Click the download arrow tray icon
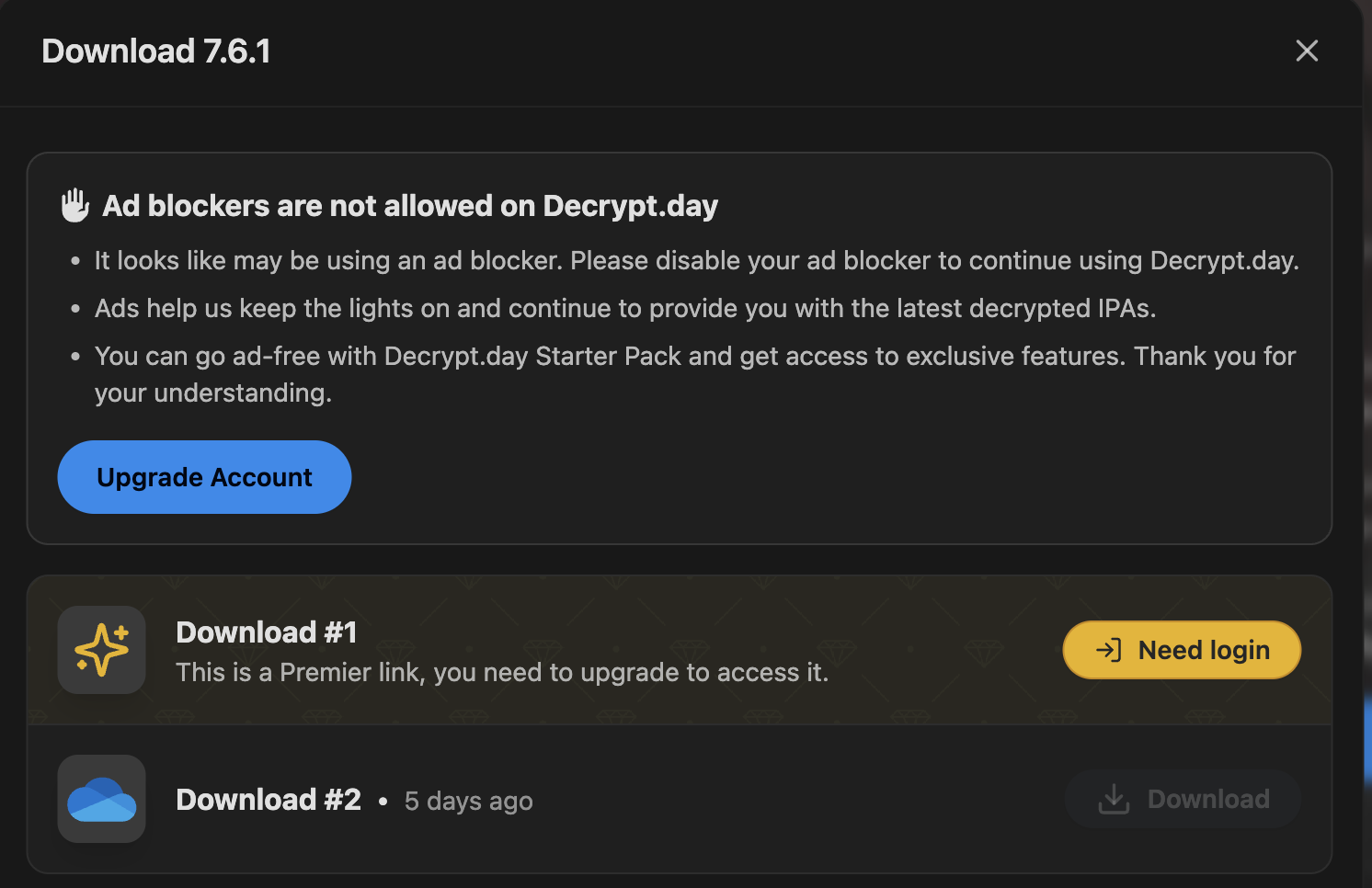 click(x=1114, y=799)
